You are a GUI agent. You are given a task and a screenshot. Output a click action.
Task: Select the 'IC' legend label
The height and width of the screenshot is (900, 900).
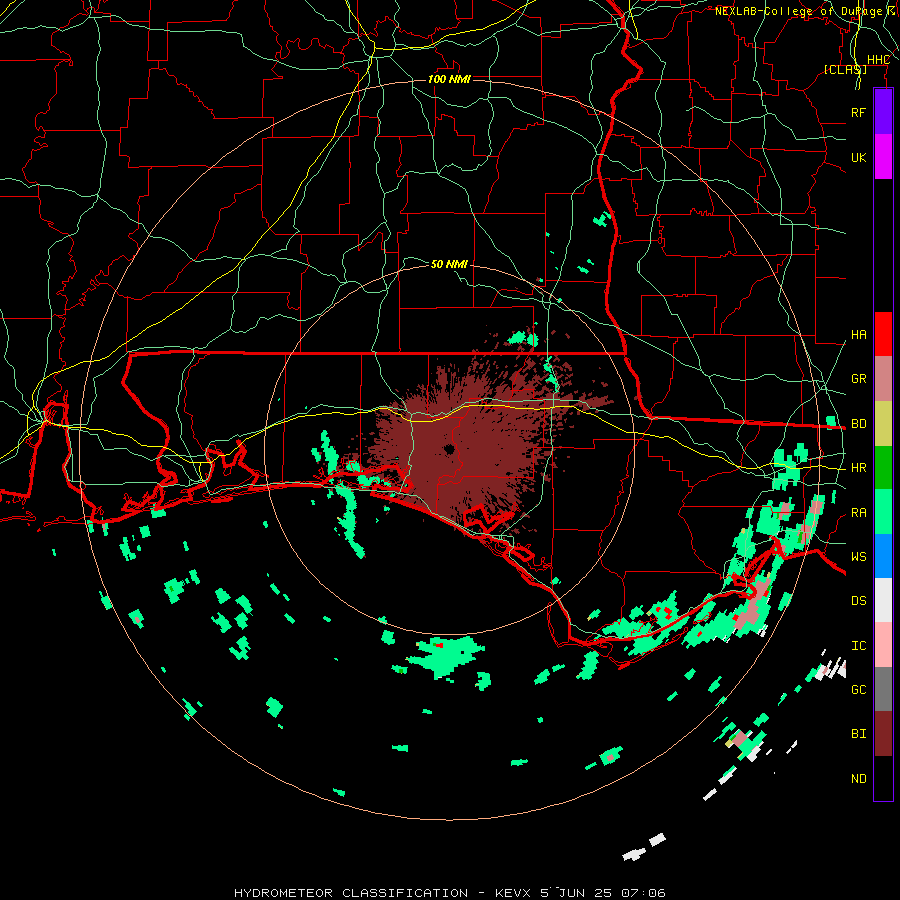(858, 646)
